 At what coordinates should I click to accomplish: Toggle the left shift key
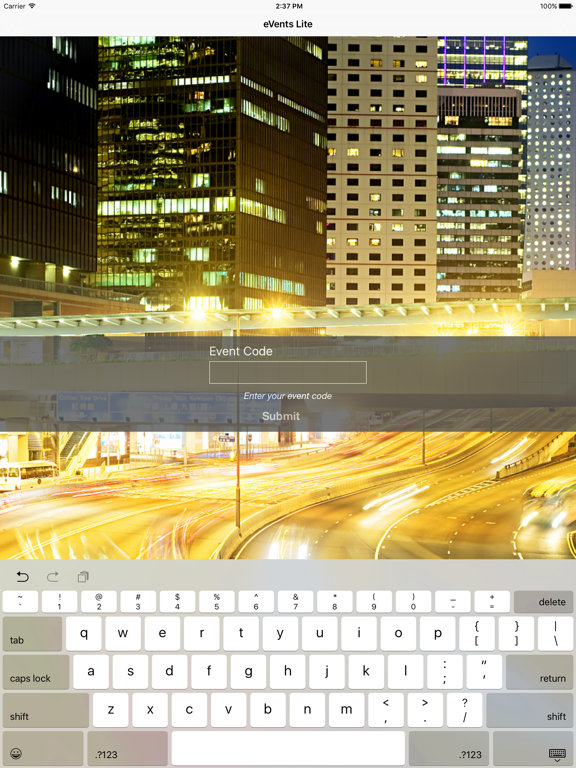pos(46,710)
